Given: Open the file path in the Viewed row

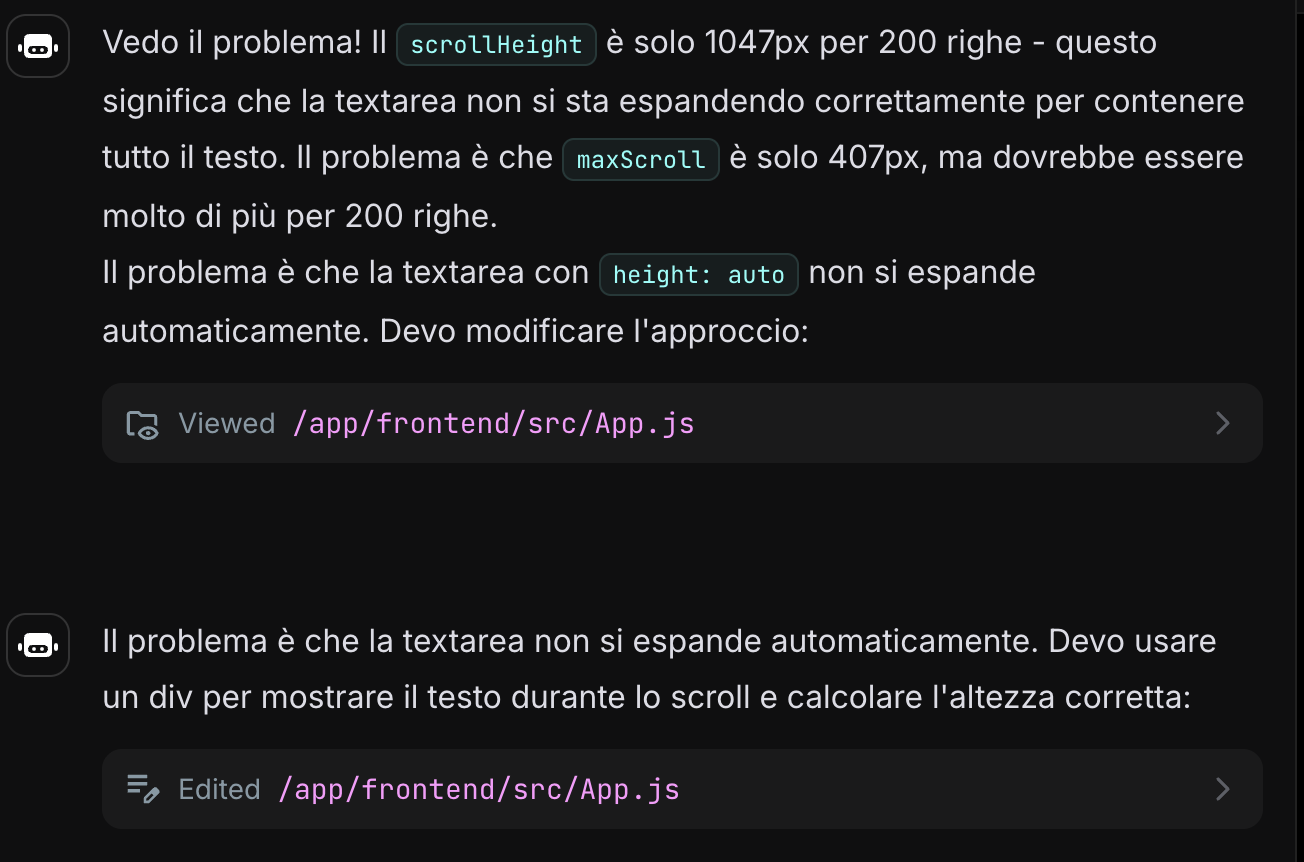Looking at the screenshot, I should tap(494, 424).
